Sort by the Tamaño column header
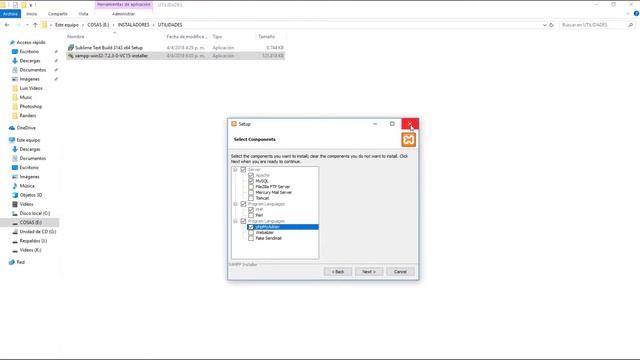The height and width of the screenshot is (360, 640). [x=267, y=37]
